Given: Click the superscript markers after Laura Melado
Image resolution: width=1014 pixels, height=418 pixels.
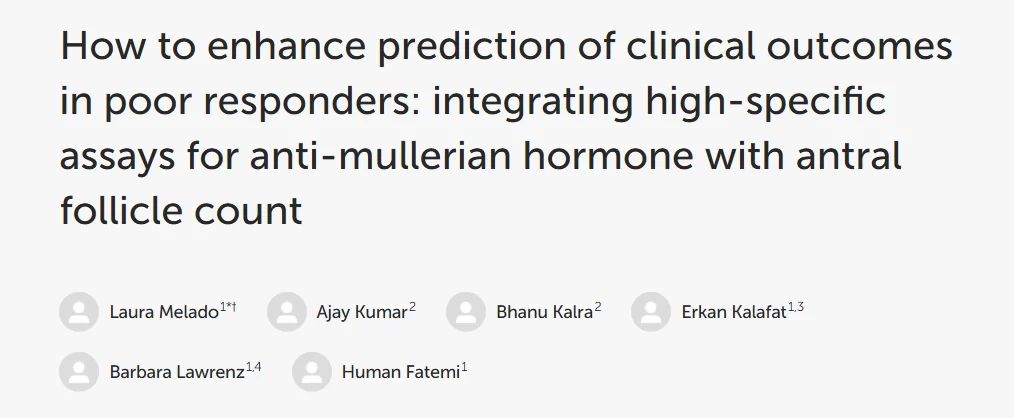Looking at the screenshot, I should point(228,307).
